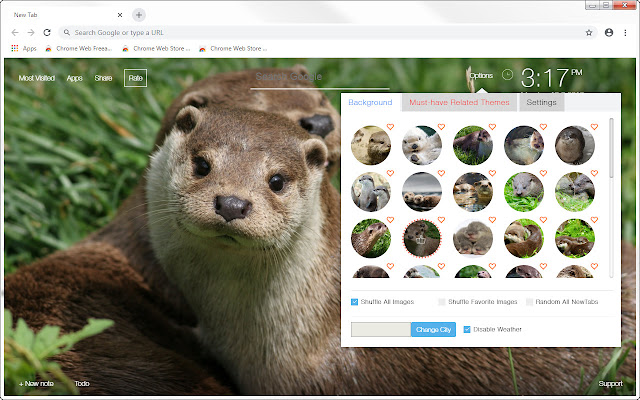Open the Chrome profile avatar icon
The width and height of the screenshot is (640, 400).
coord(609,32)
